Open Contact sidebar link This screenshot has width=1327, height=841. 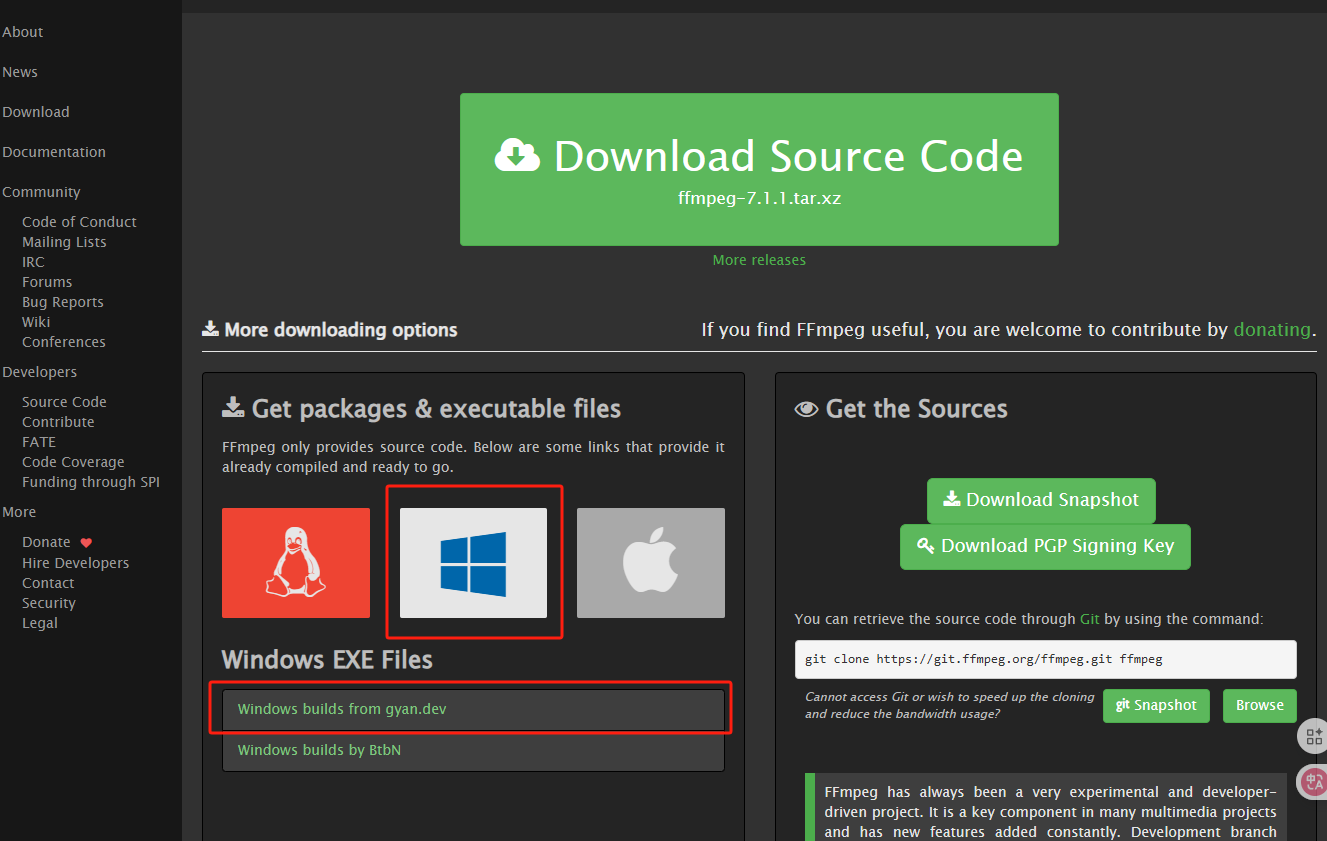(x=48, y=583)
